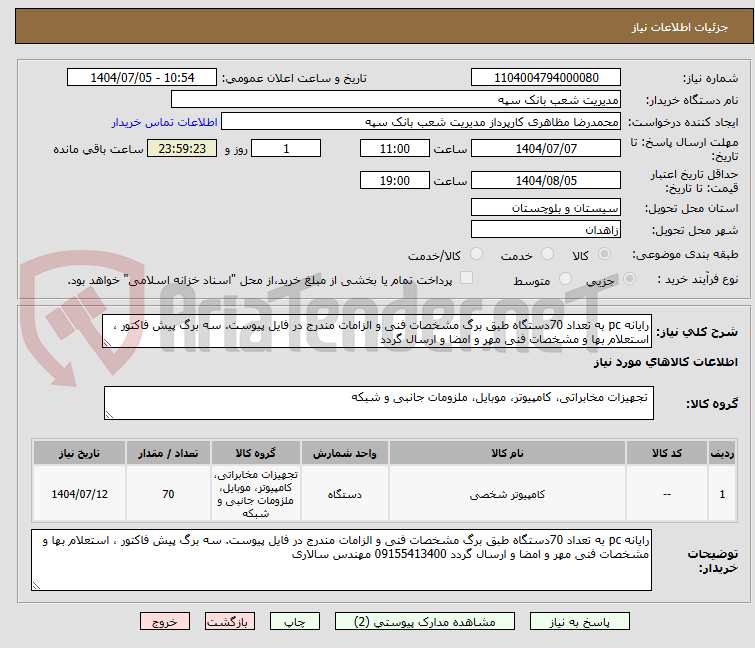Image resolution: width=755 pixels, height=648 pixels.
Task: Click the validity time 19:00 field
Action: 395,180
